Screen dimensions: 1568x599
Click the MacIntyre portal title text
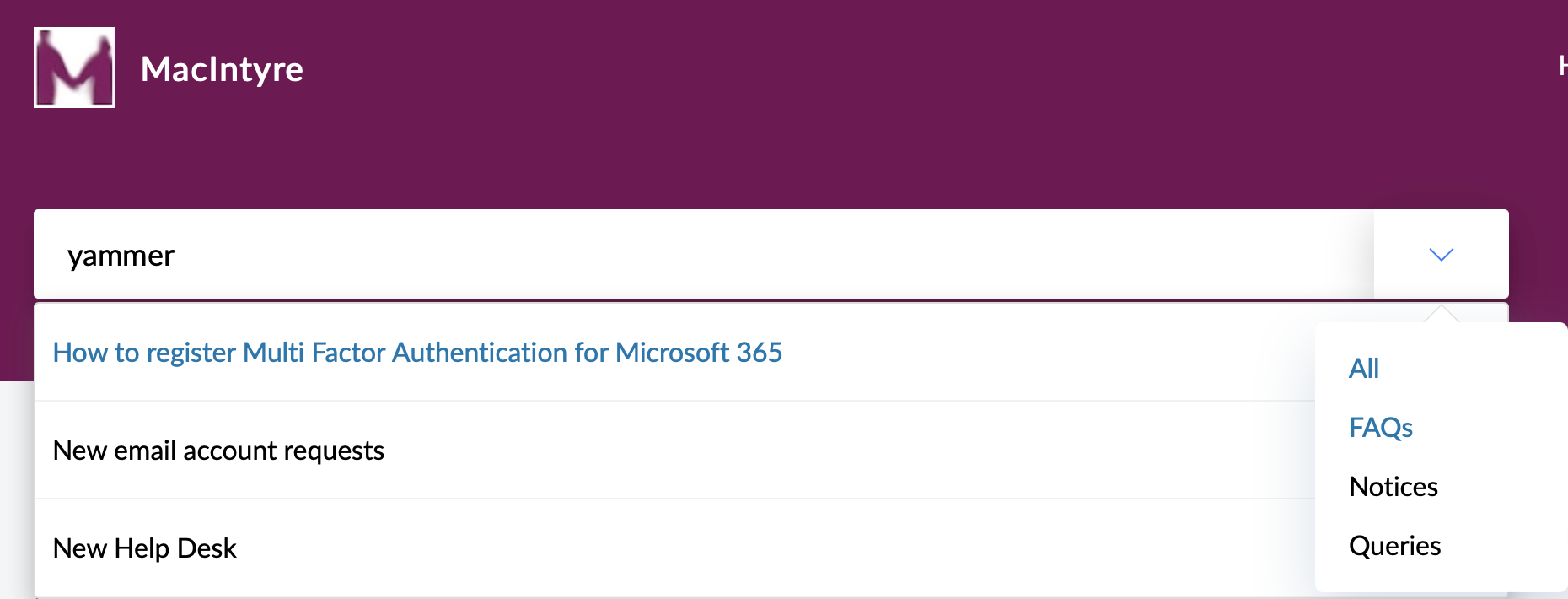coord(222,69)
